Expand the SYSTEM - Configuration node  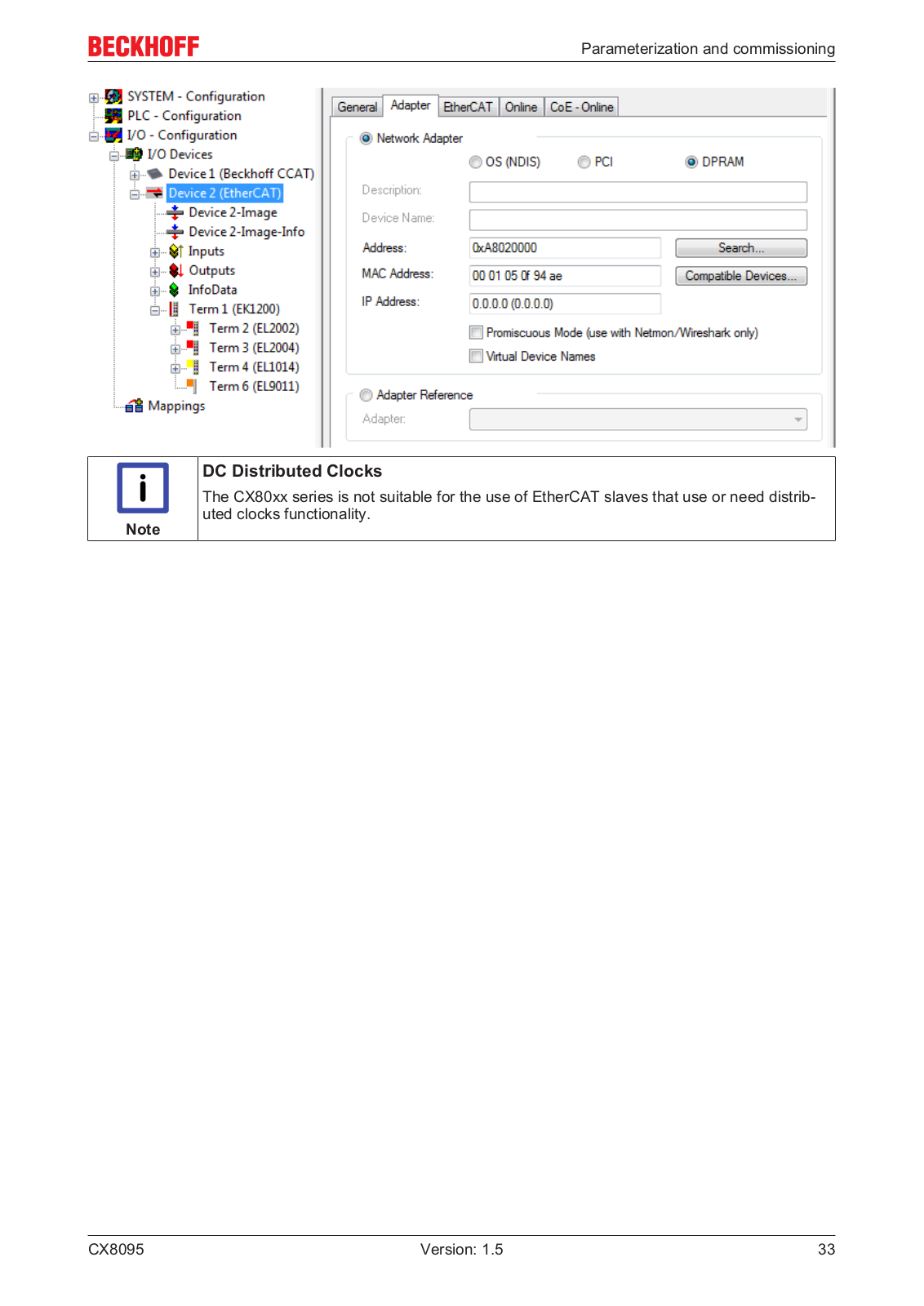pyautogui.click(x=94, y=98)
